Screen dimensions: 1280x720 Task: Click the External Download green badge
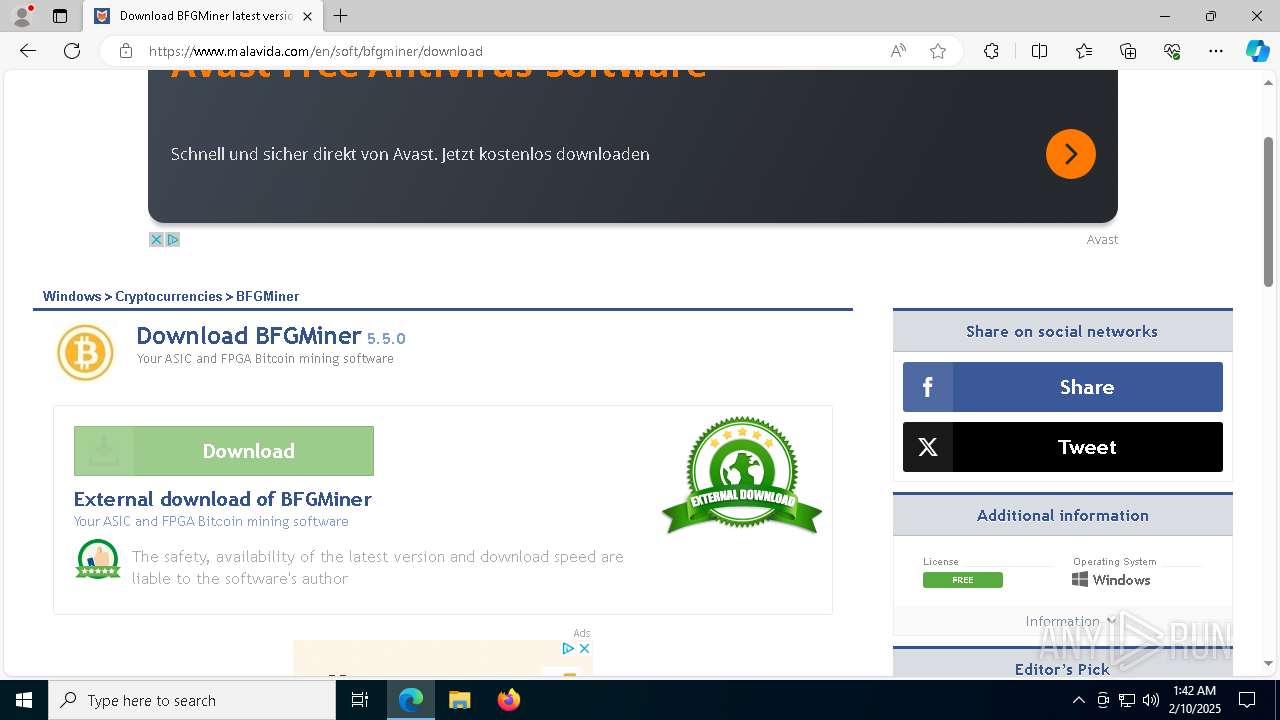(x=742, y=476)
